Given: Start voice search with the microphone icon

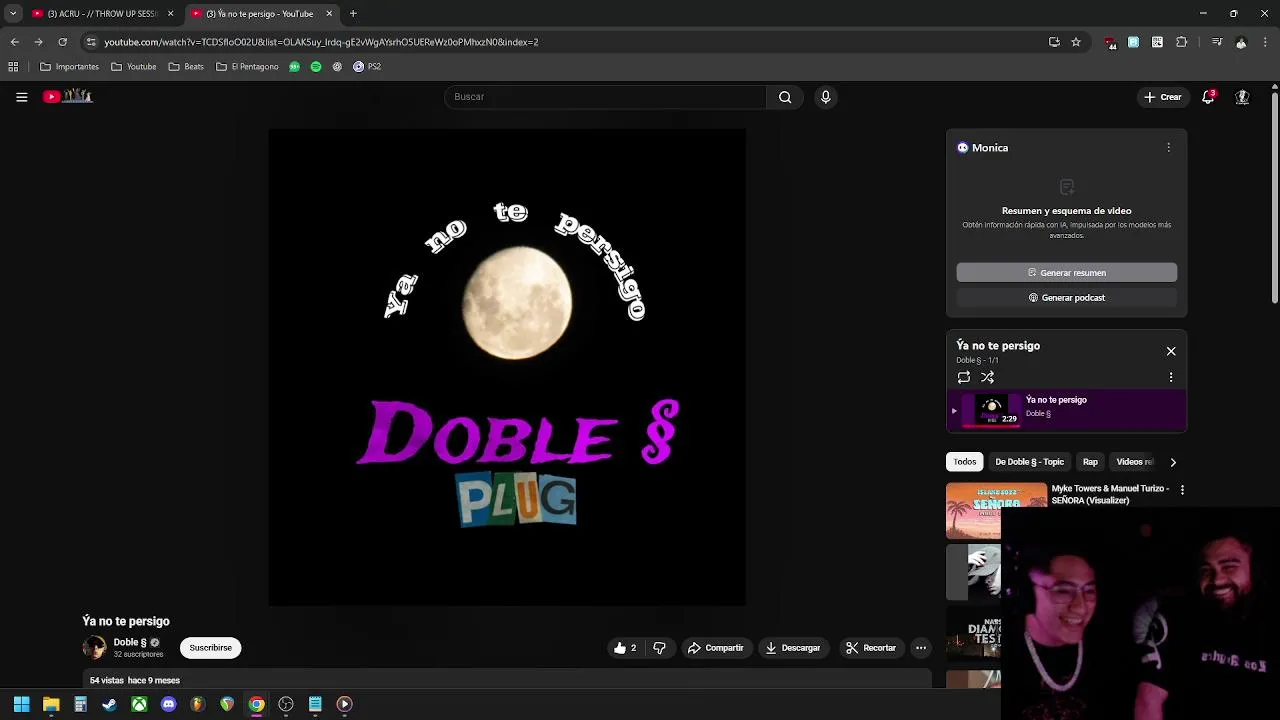Looking at the screenshot, I should click(x=825, y=97).
